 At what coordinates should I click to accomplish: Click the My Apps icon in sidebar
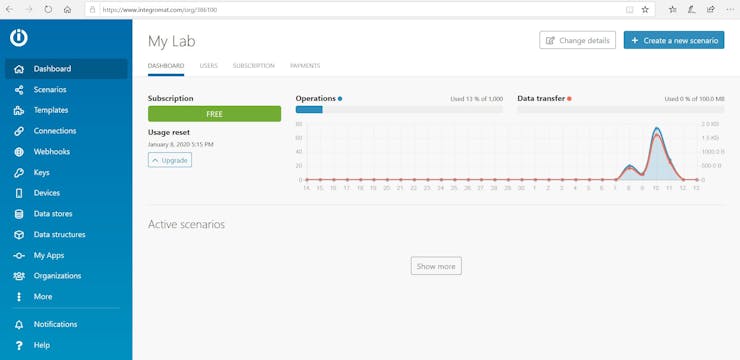pyautogui.click(x=19, y=255)
